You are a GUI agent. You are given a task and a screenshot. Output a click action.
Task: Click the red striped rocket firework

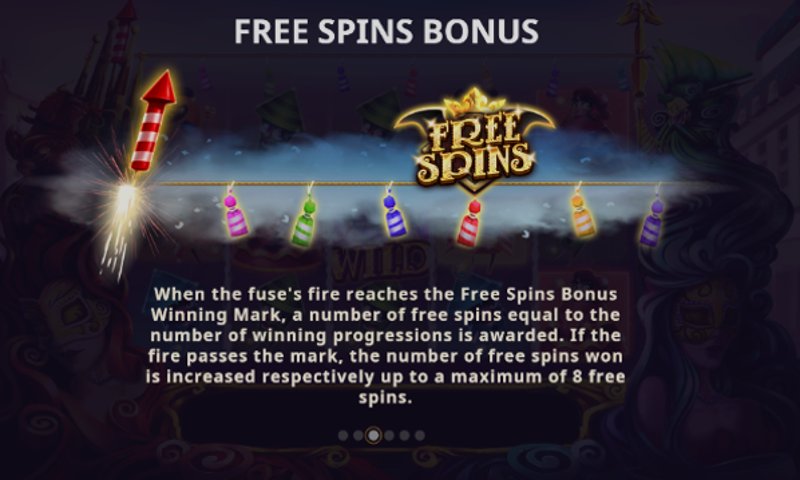[x=154, y=121]
